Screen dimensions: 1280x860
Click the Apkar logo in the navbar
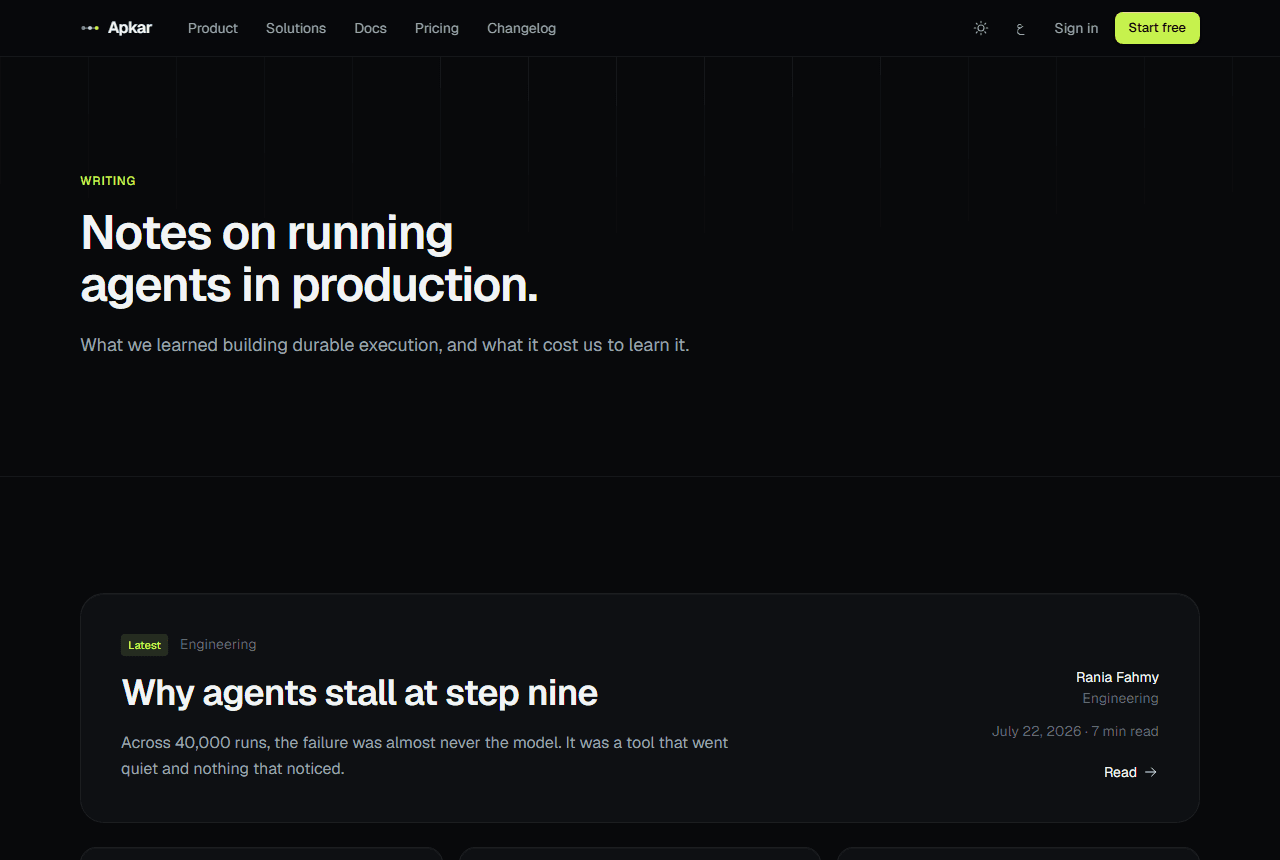pos(116,28)
